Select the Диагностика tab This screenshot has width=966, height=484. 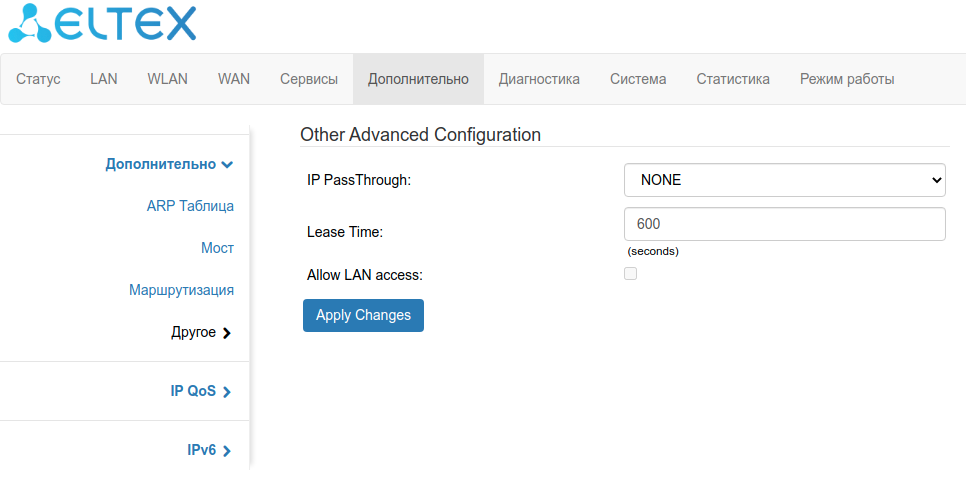click(539, 79)
